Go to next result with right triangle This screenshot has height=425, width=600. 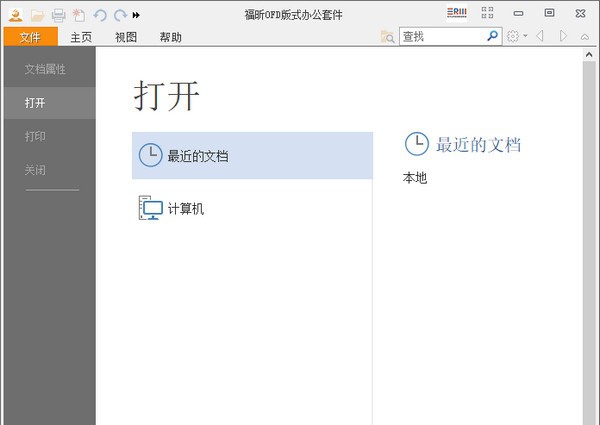(563, 36)
